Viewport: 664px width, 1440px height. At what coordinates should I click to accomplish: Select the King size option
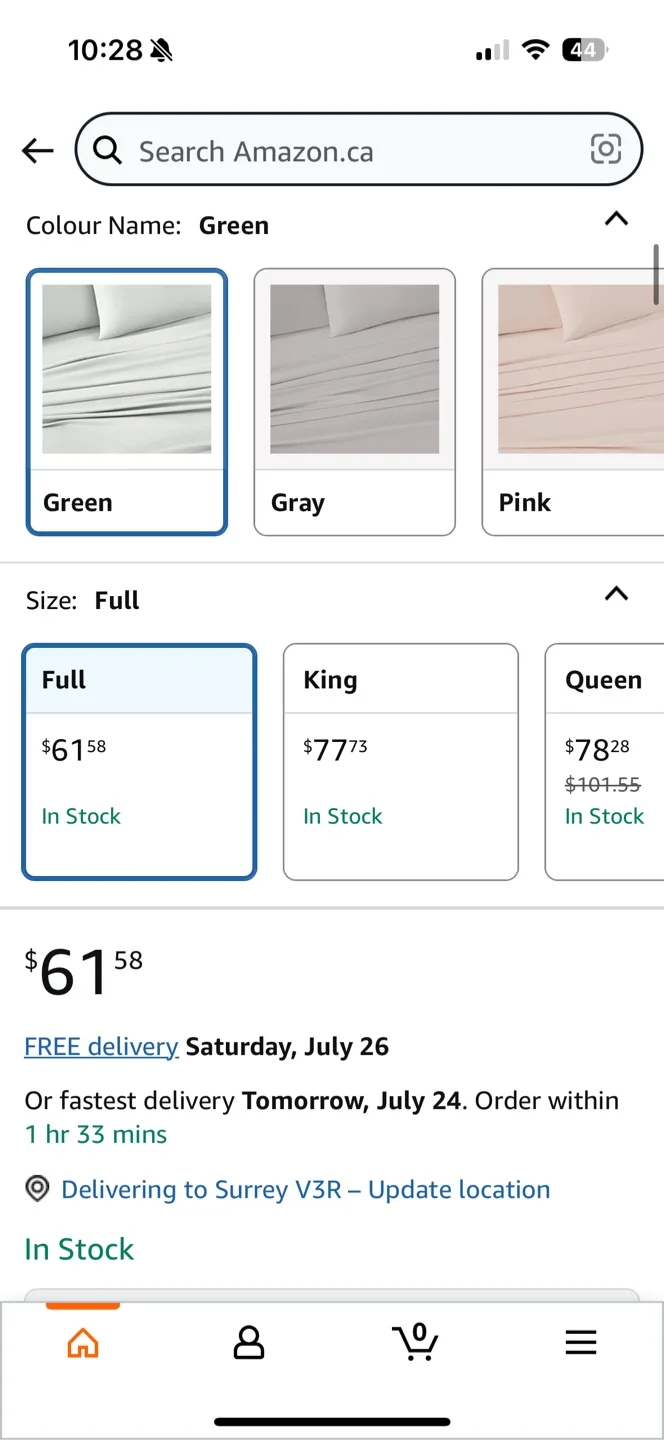(400, 762)
